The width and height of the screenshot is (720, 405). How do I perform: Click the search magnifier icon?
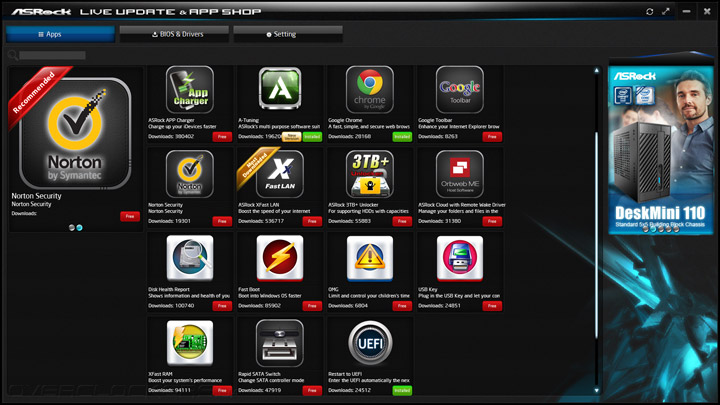pyautogui.click(x=13, y=55)
